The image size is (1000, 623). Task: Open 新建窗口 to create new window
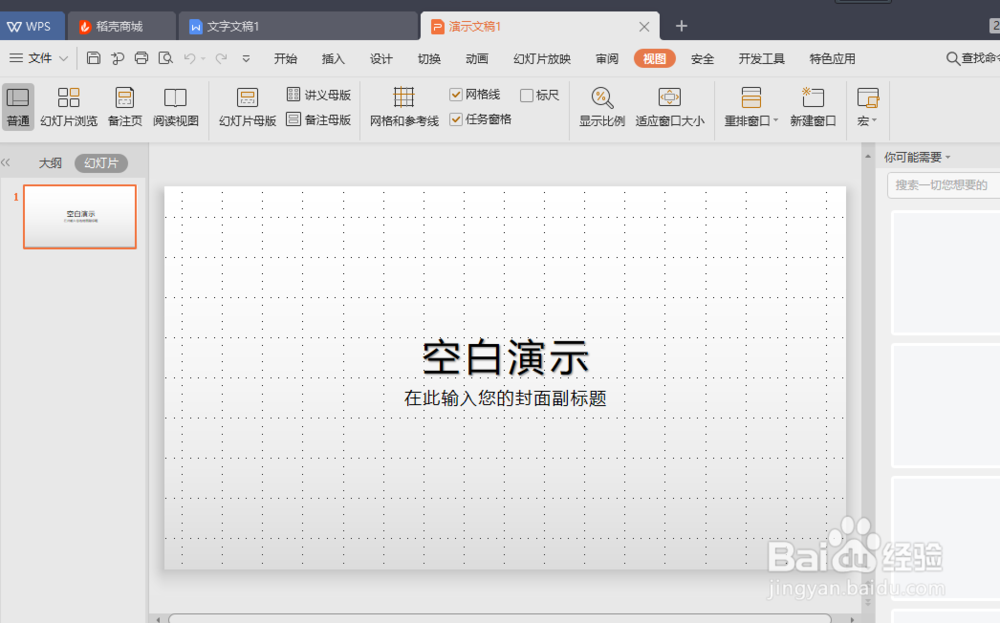coord(813,105)
